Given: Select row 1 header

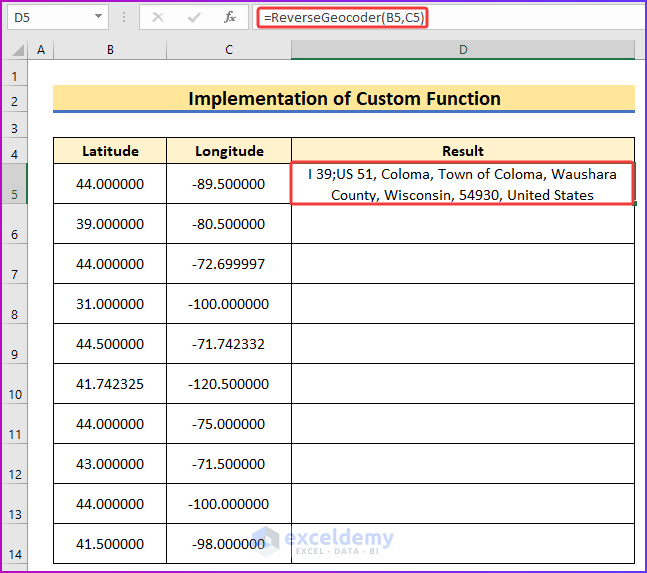Looking at the screenshot, I should coord(14,73).
